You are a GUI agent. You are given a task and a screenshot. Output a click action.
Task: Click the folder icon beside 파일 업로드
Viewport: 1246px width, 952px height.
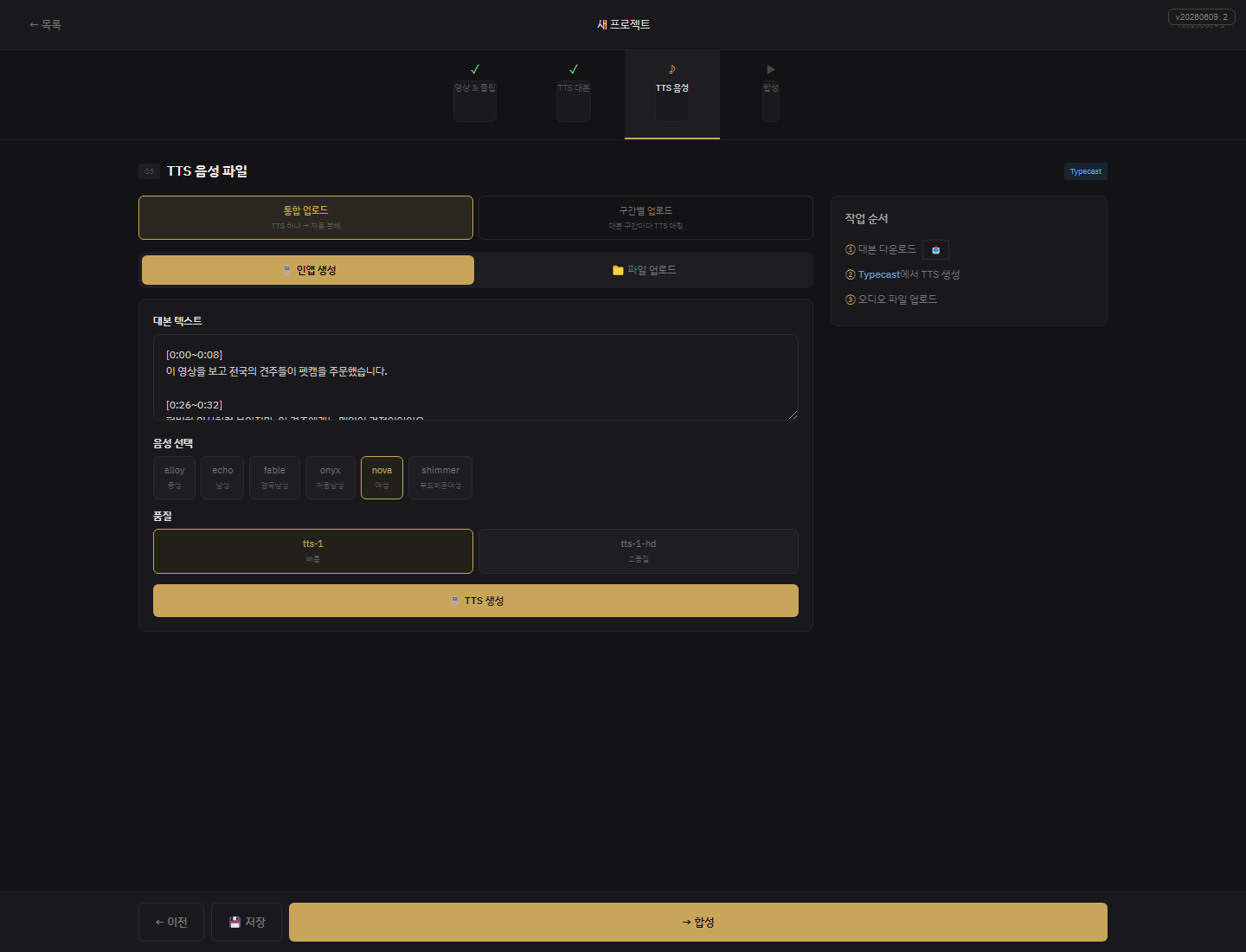618,270
